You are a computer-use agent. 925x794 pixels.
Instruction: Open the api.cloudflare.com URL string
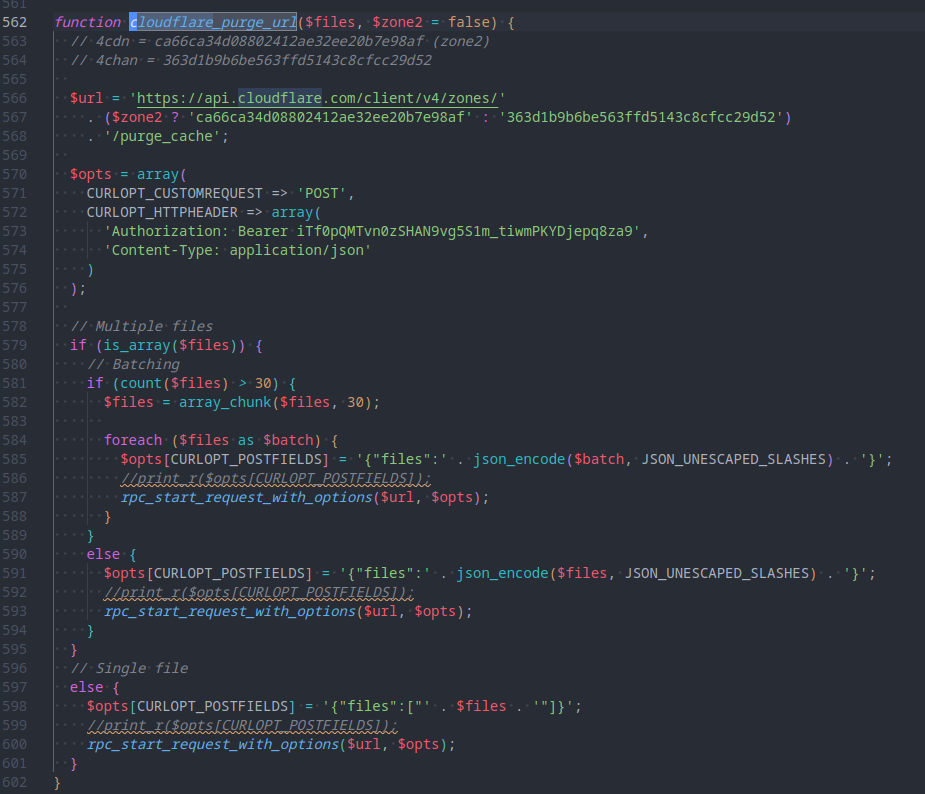pyautogui.click(x=317, y=98)
